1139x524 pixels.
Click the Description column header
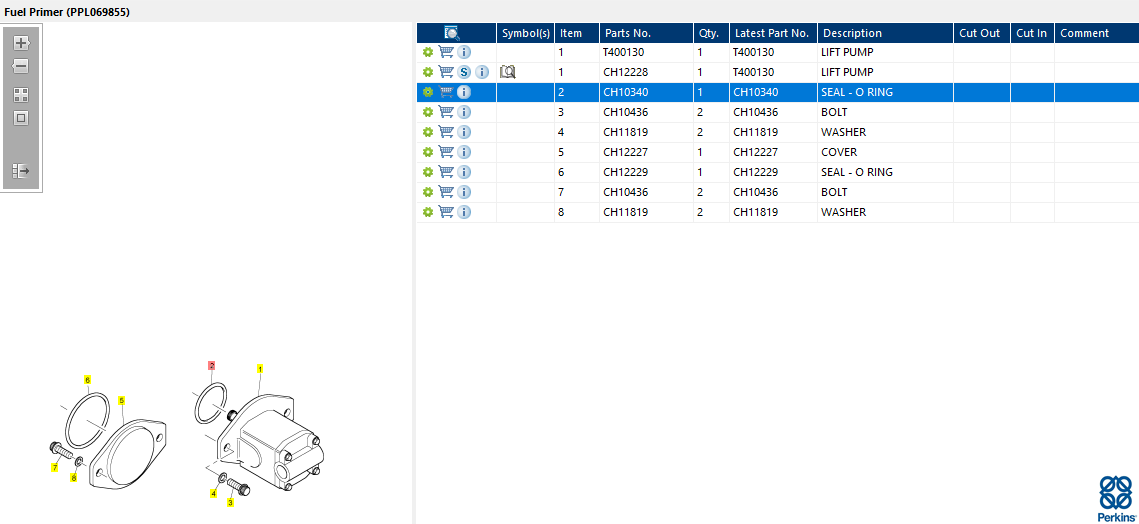[x=852, y=33]
